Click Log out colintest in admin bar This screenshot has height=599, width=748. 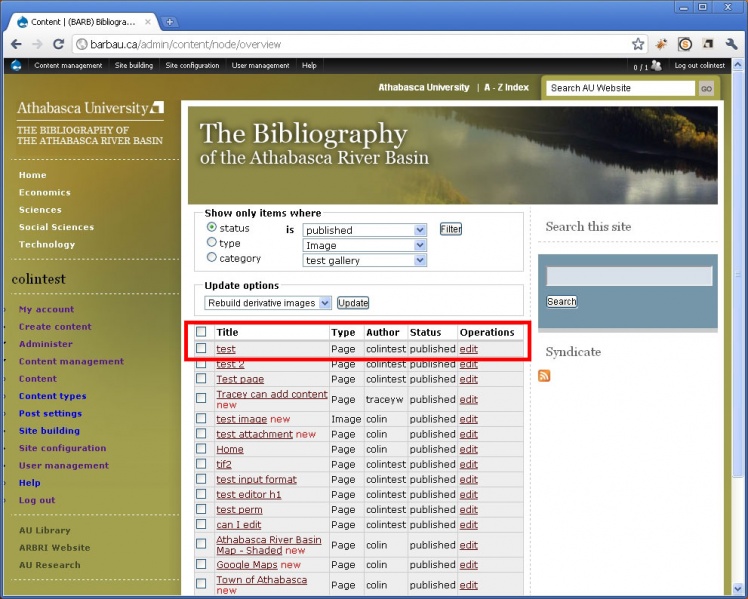click(699, 65)
